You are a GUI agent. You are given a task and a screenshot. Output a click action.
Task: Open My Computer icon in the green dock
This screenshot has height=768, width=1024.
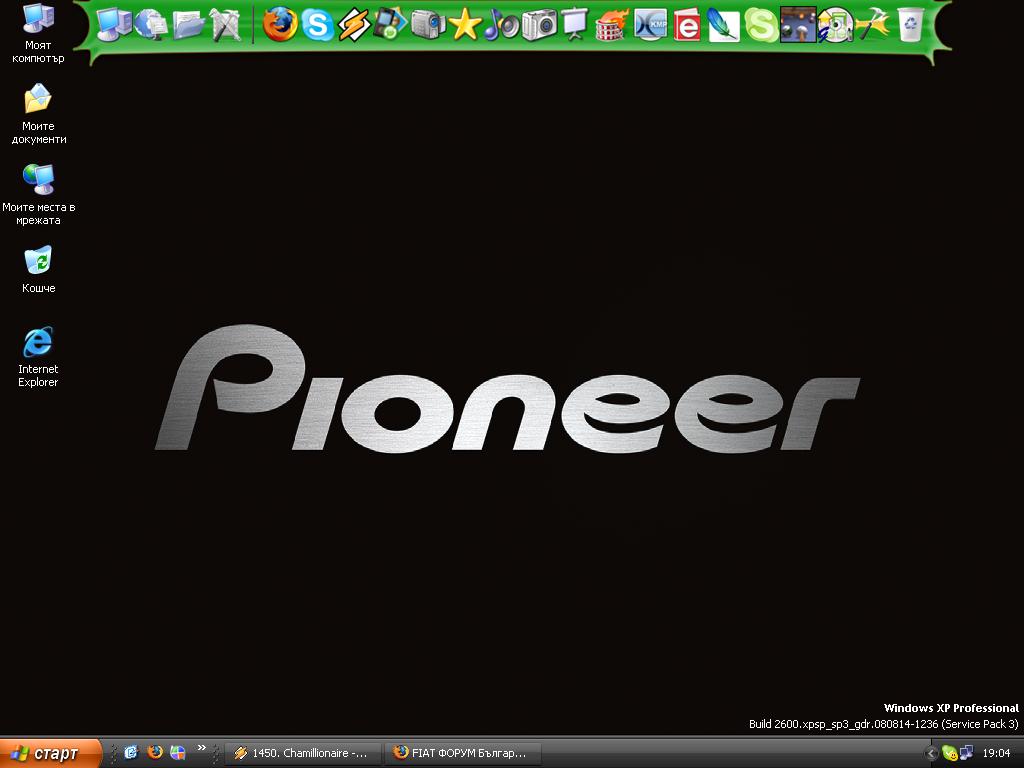pos(114,25)
